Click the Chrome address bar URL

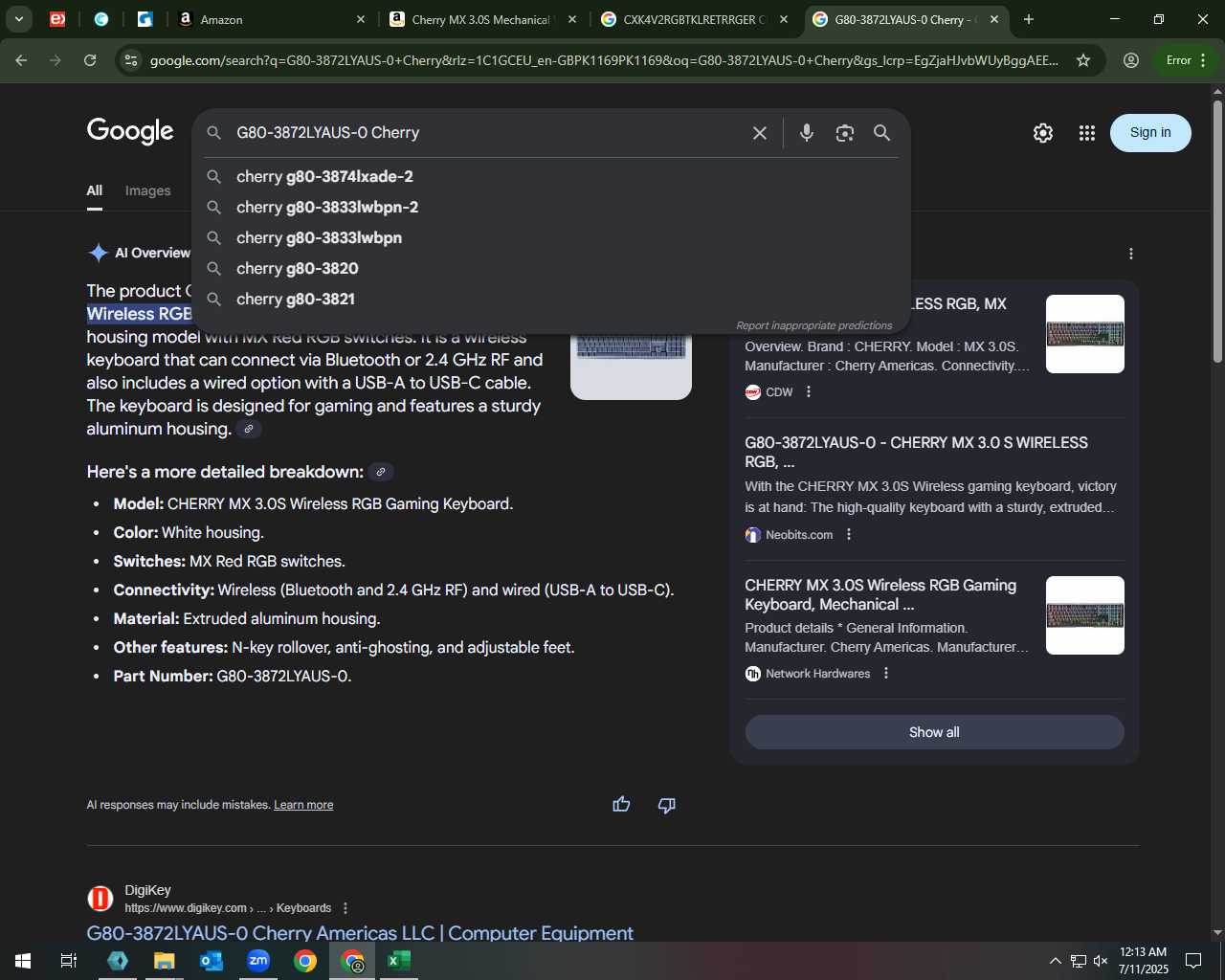pos(604,60)
